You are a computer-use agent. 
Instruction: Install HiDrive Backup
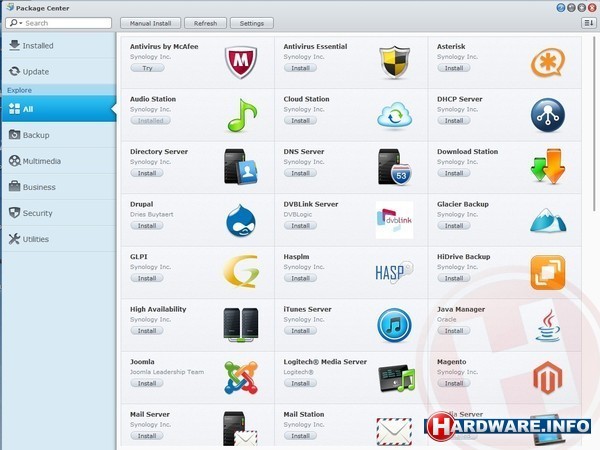point(454,278)
